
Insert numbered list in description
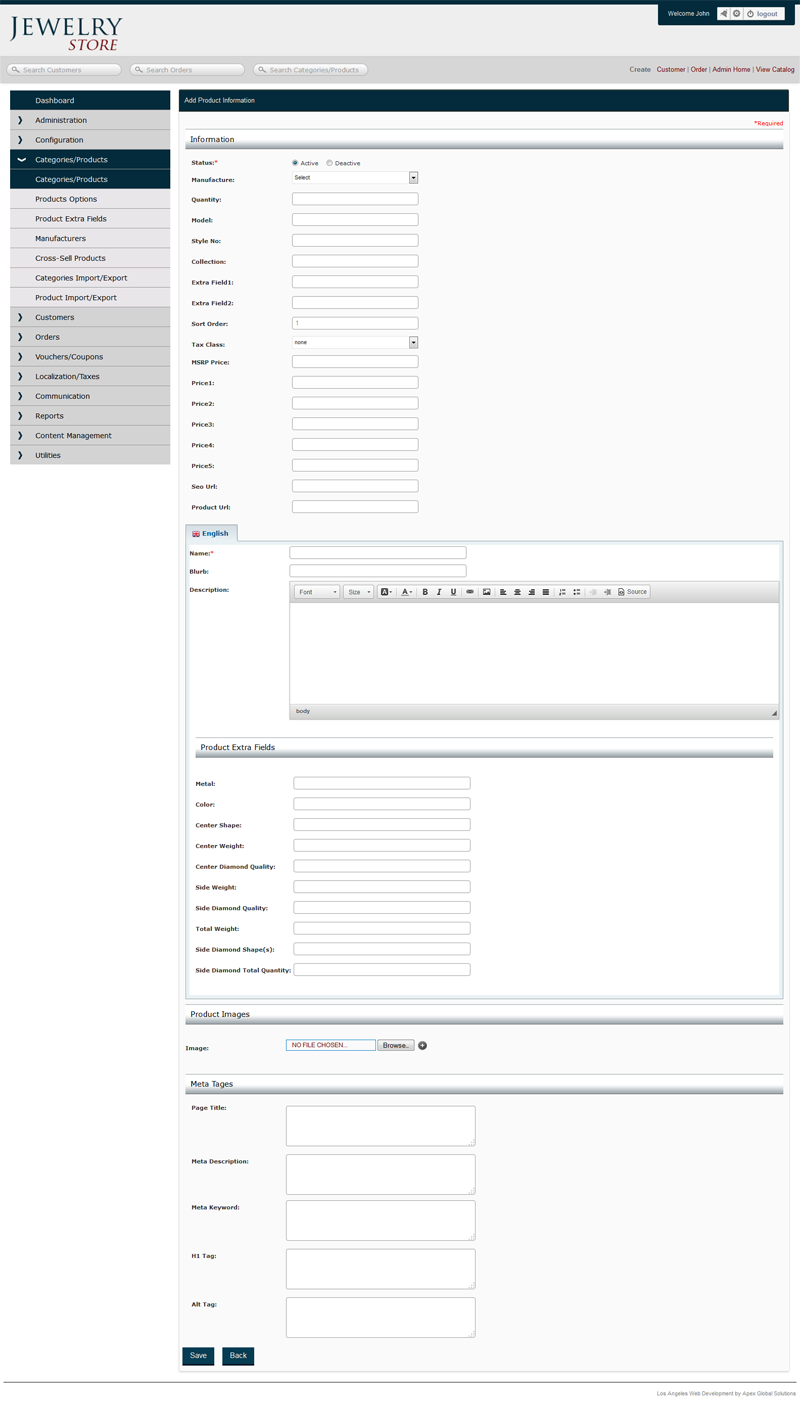tap(562, 592)
